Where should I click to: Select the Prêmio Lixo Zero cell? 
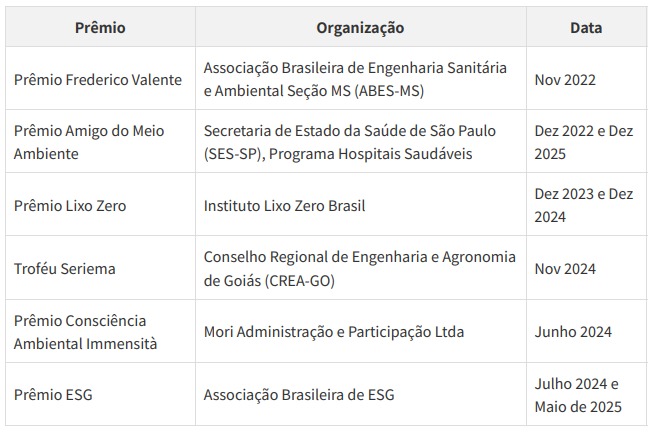70,206
